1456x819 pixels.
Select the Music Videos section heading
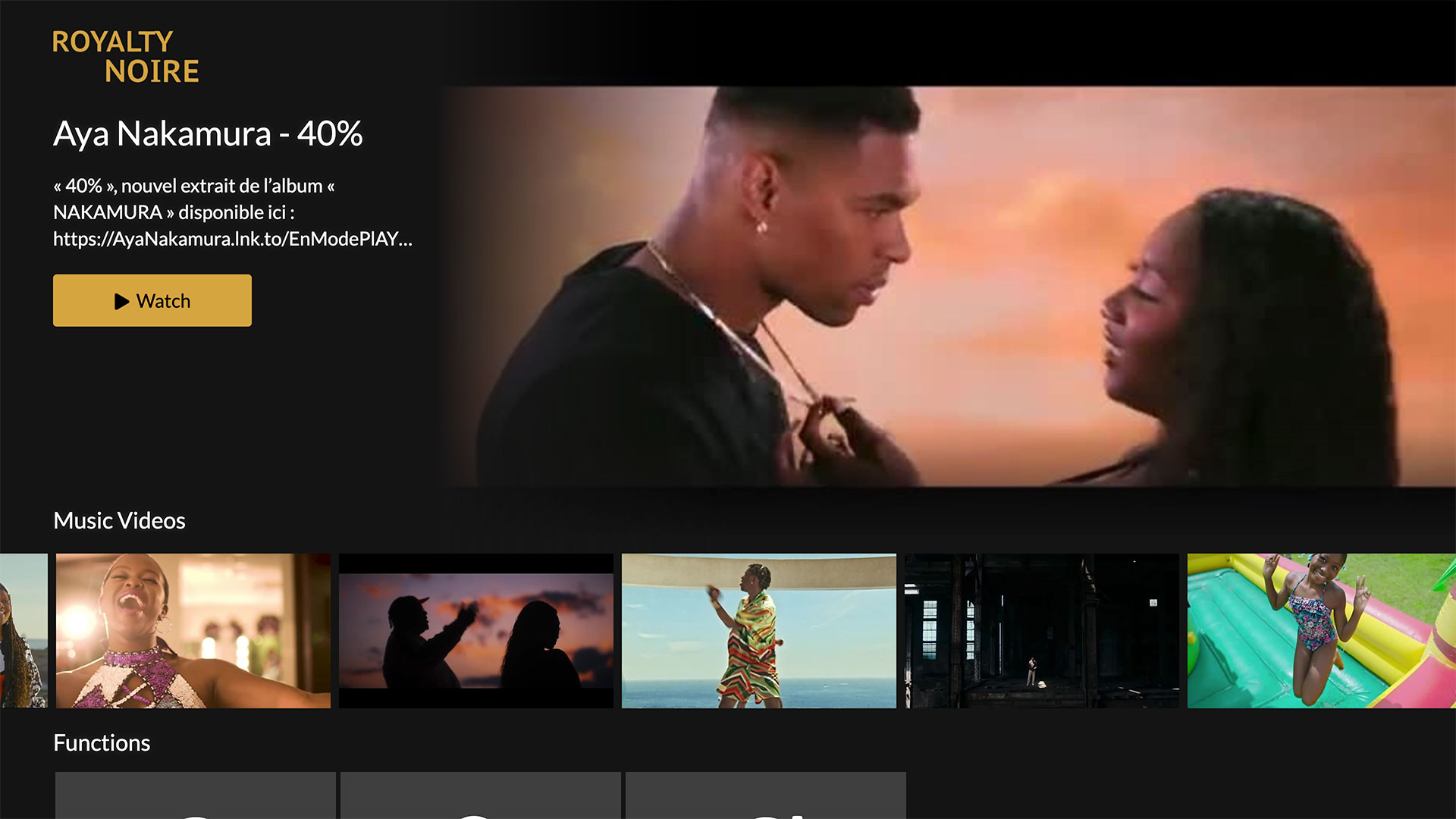click(x=119, y=520)
